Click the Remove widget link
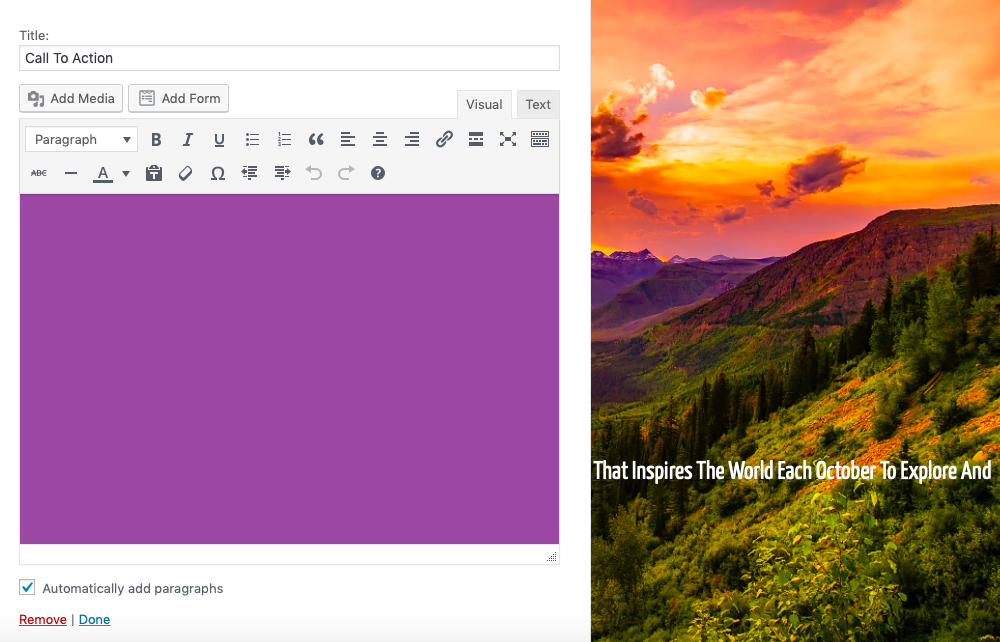1000x642 pixels. click(x=43, y=620)
